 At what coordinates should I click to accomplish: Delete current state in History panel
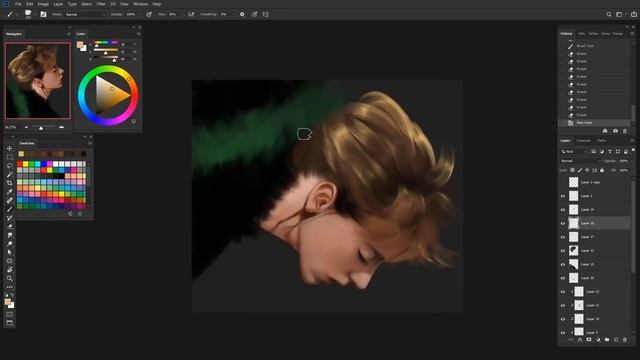pyautogui.click(x=625, y=131)
